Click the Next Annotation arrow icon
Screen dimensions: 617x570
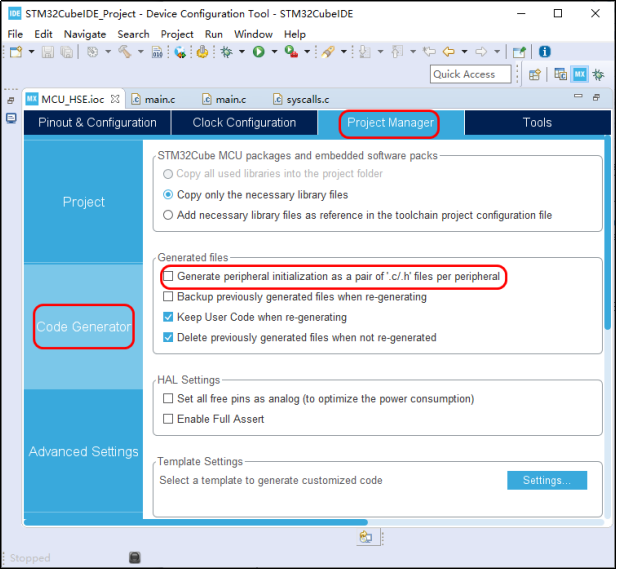coord(365,52)
